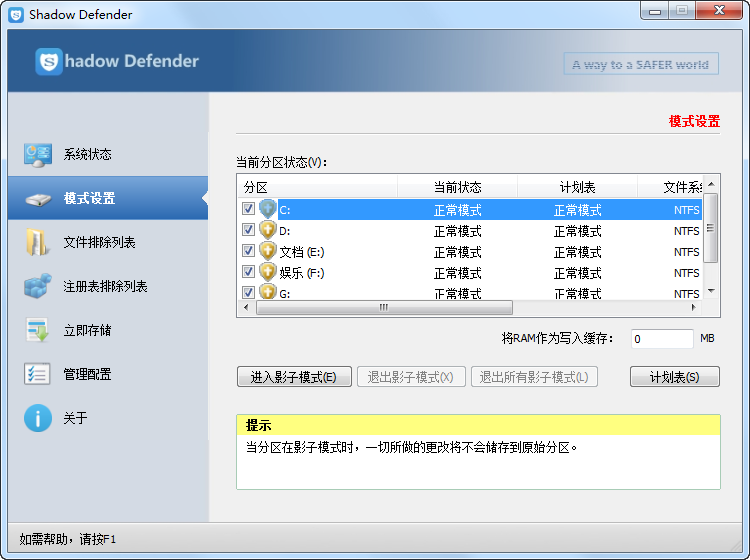The width and height of the screenshot is (750, 560).
Task: Click the RAM write cache MB field
Action: 661,339
